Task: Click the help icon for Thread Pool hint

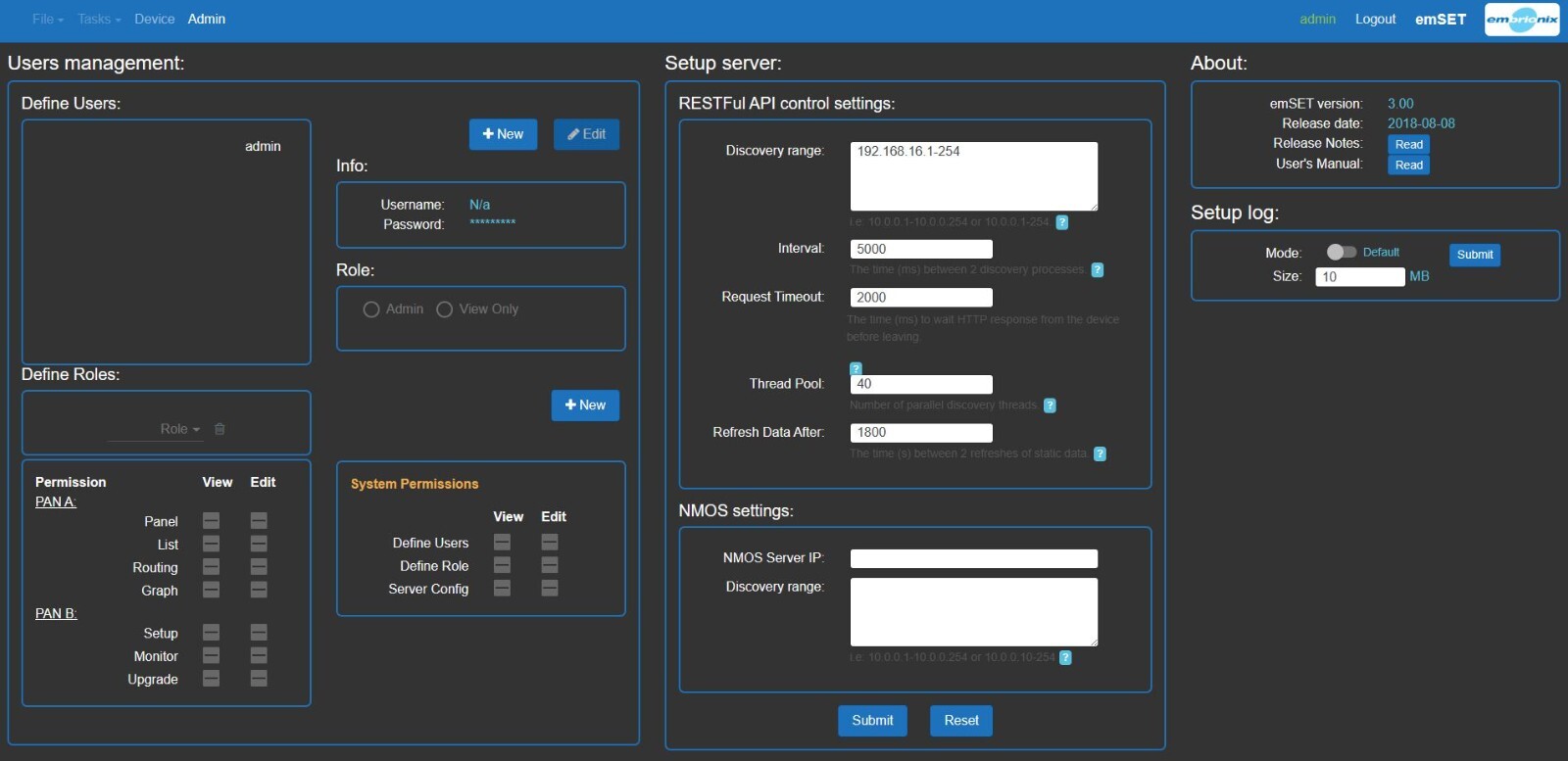Action: pyautogui.click(x=1050, y=405)
